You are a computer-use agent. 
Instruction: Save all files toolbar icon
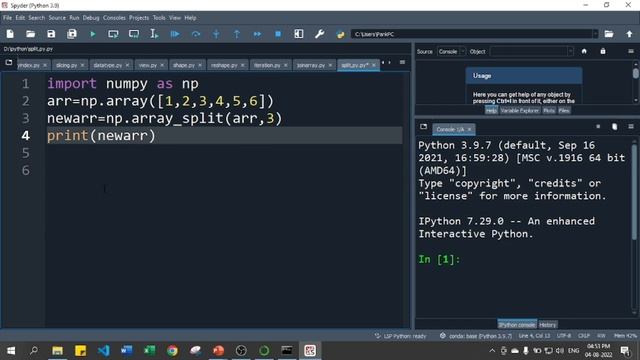click(x=72, y=34)
